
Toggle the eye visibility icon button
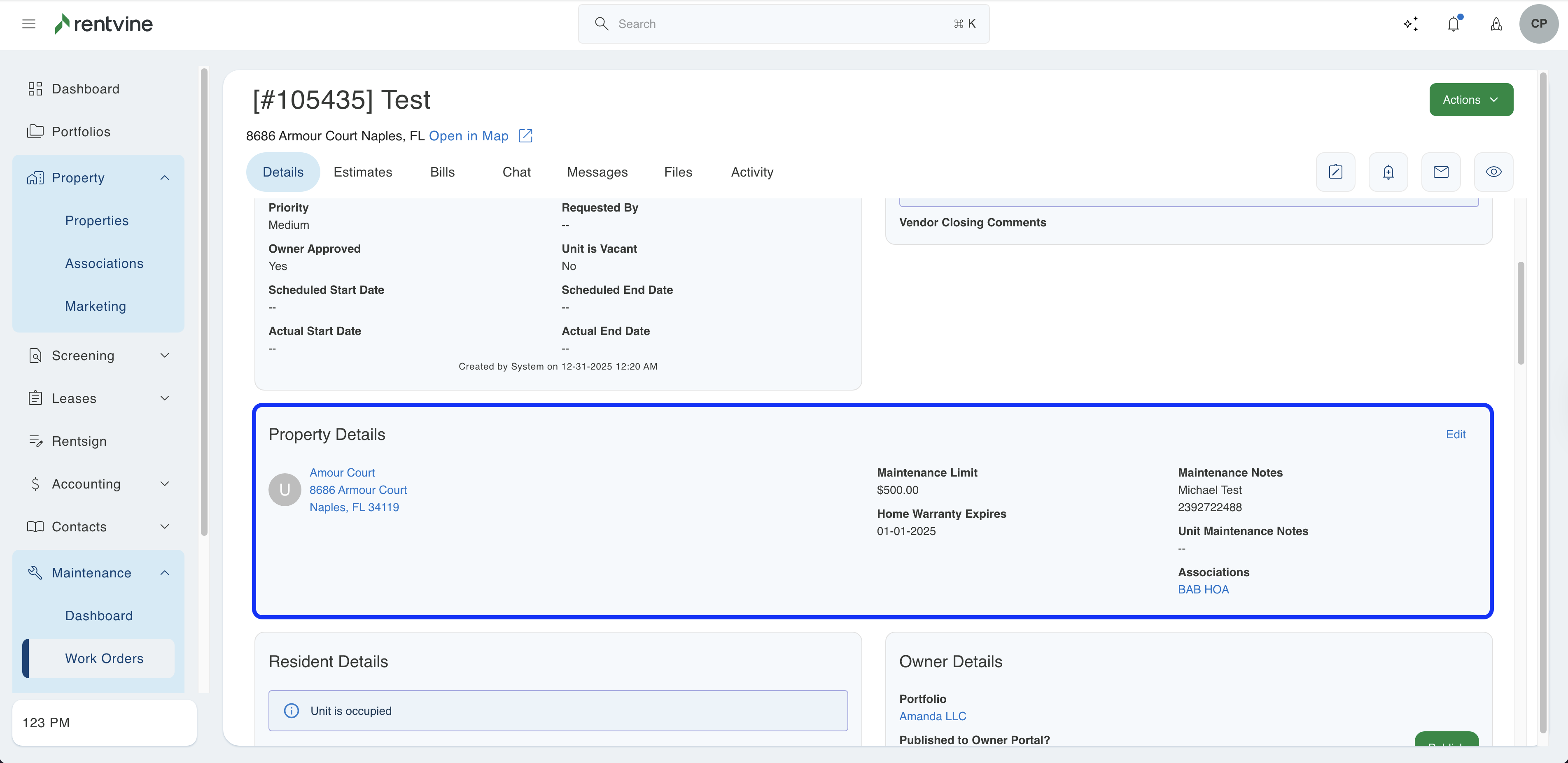pos(1493,172)
